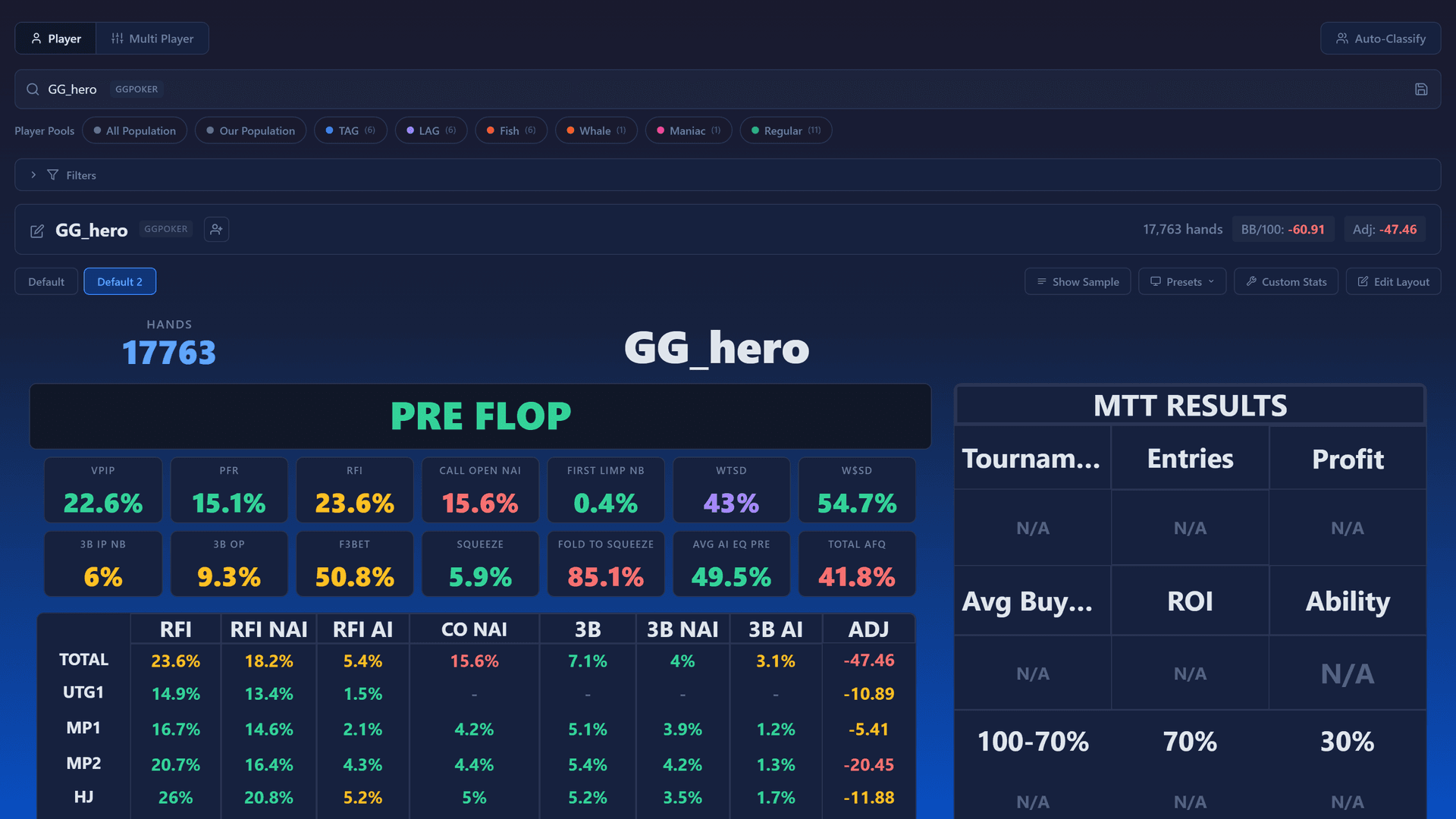Click AVG AI EQ PRE 49.5% card

tap(732, 563)
